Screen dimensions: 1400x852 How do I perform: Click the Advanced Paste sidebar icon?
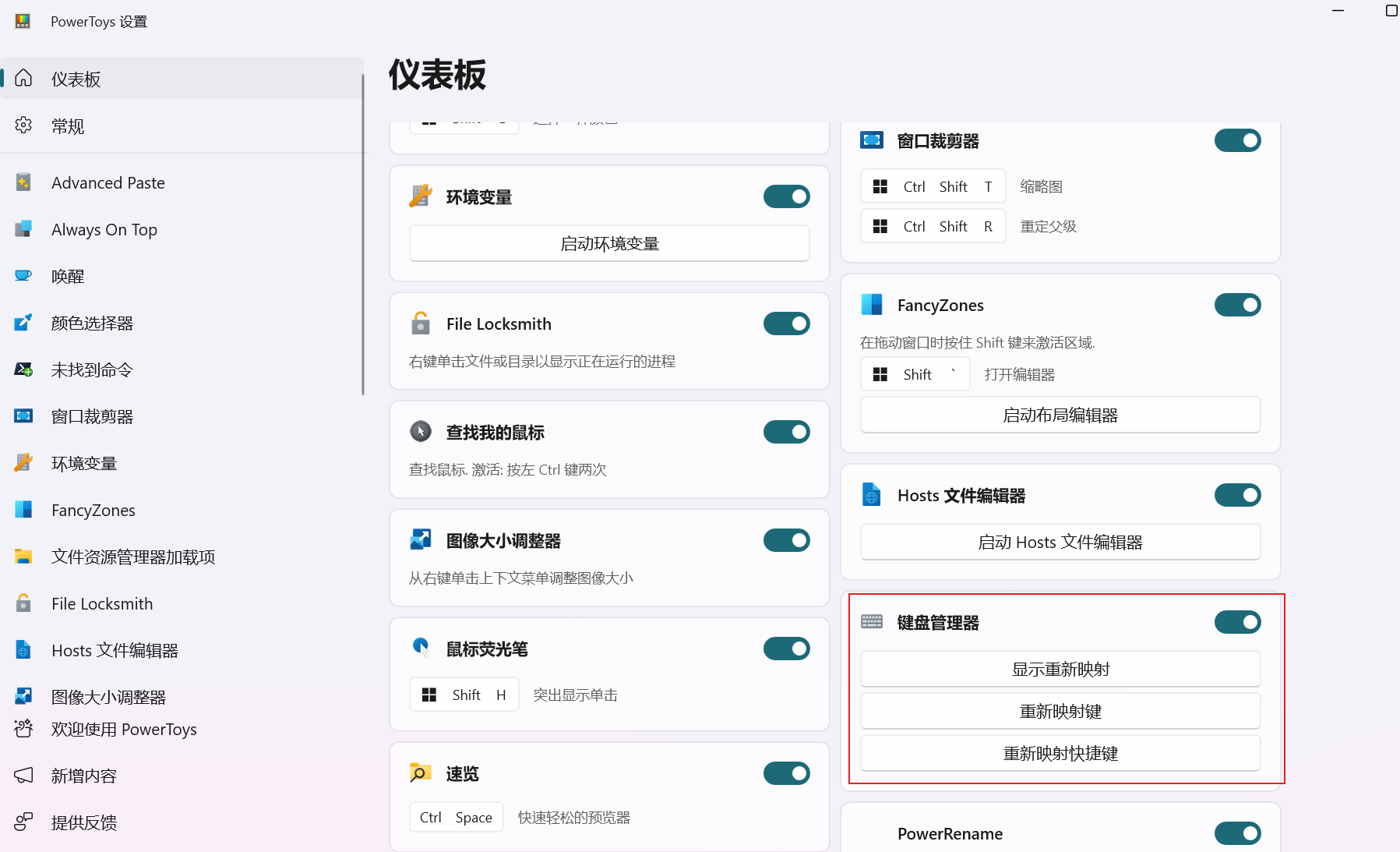[23, 182]
